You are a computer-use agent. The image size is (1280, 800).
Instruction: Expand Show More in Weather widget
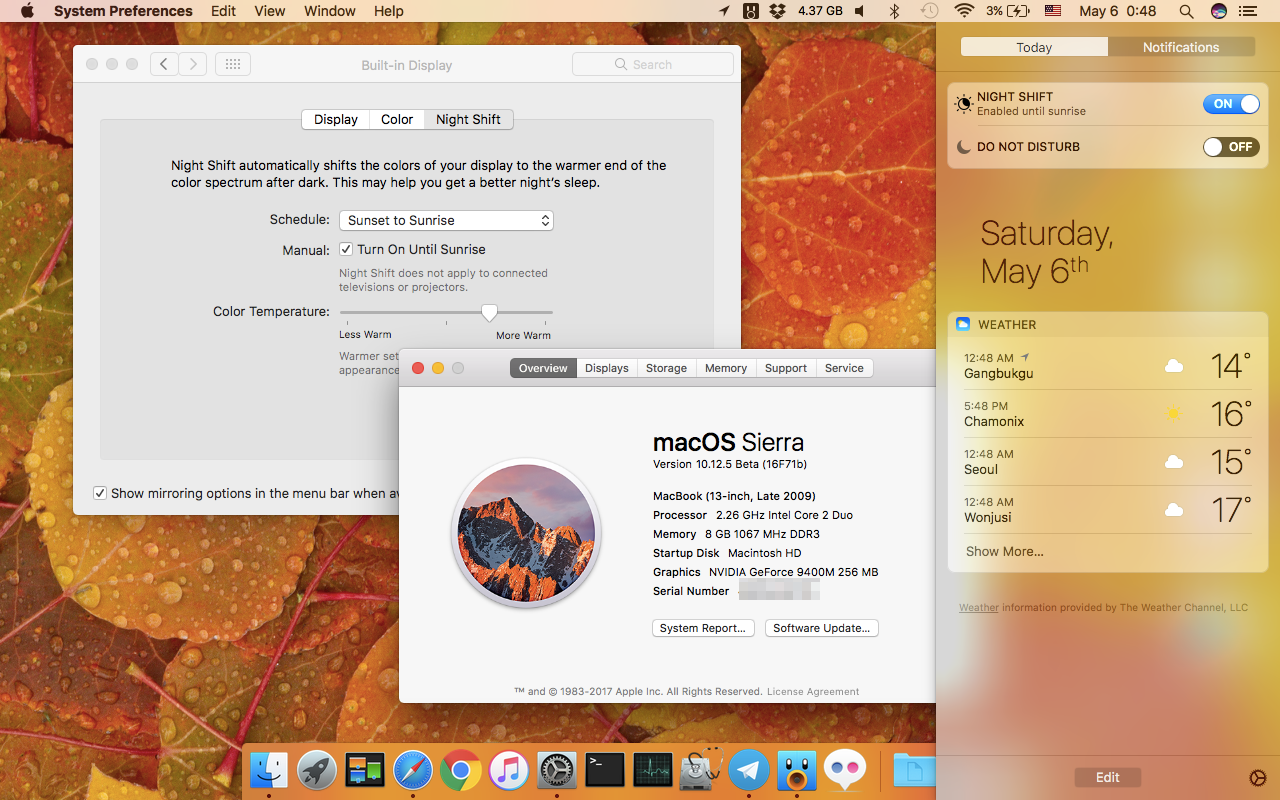[x=1004, y=551]
